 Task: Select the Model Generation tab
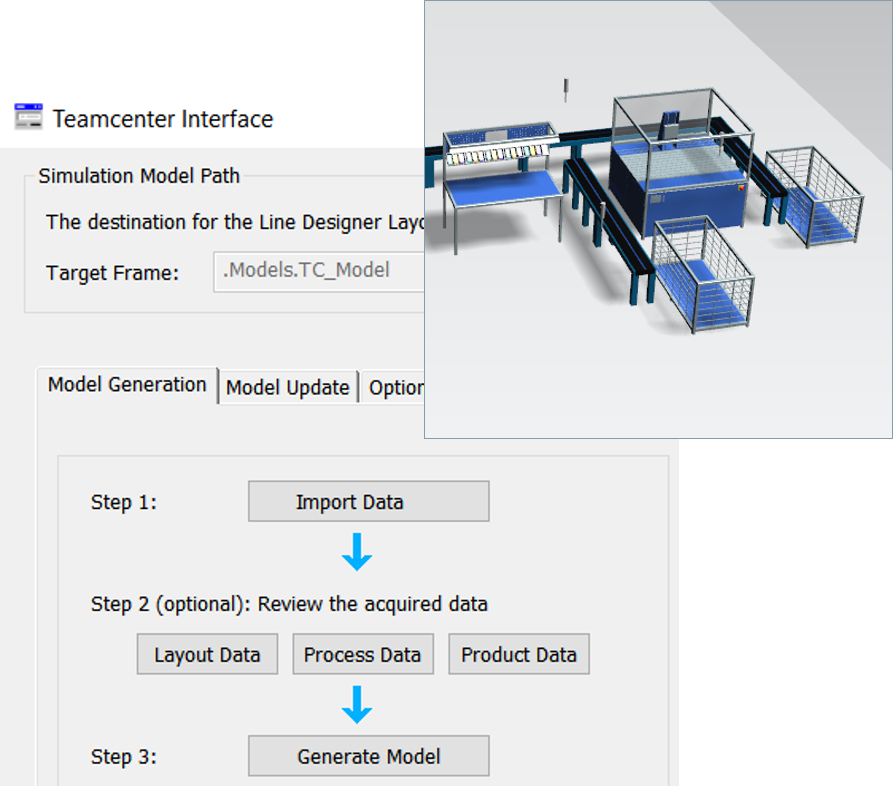point(127,385)
